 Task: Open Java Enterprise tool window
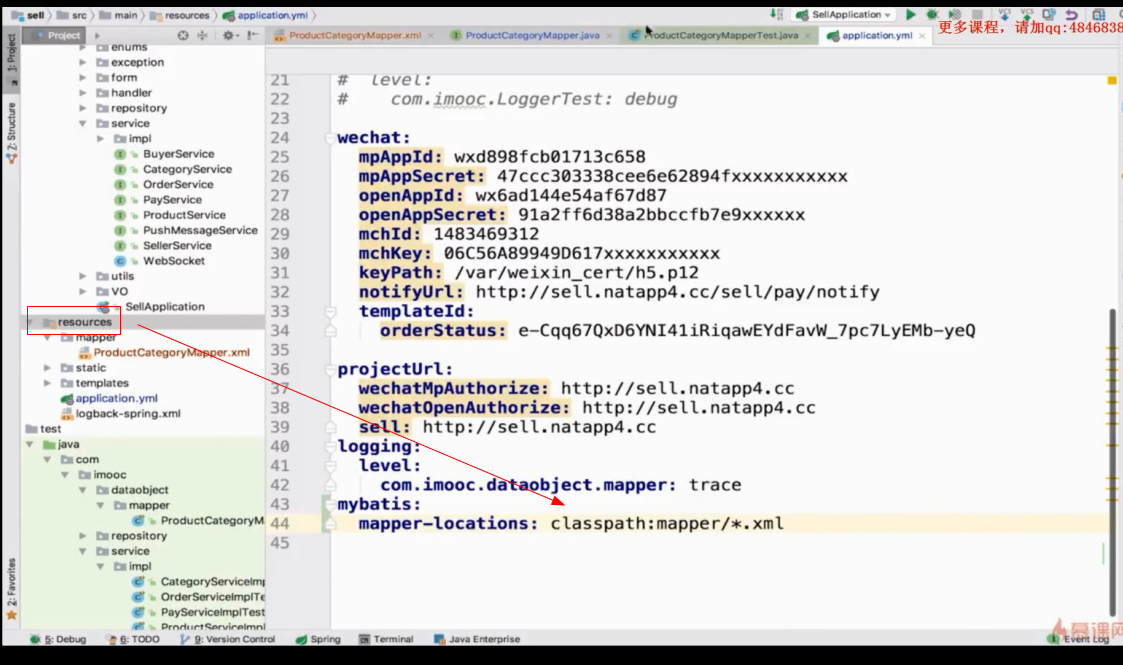click(478, 639)
